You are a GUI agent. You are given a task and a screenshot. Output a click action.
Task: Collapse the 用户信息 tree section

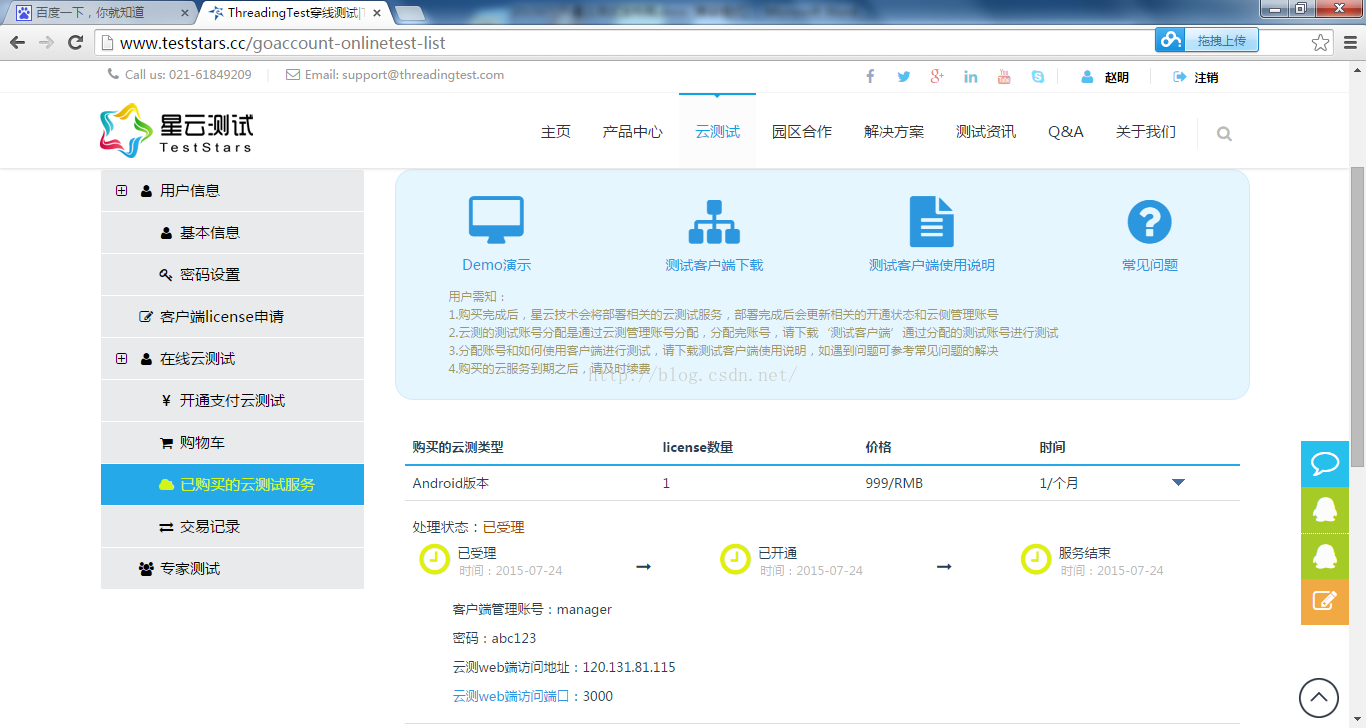(x=122, y=191)
